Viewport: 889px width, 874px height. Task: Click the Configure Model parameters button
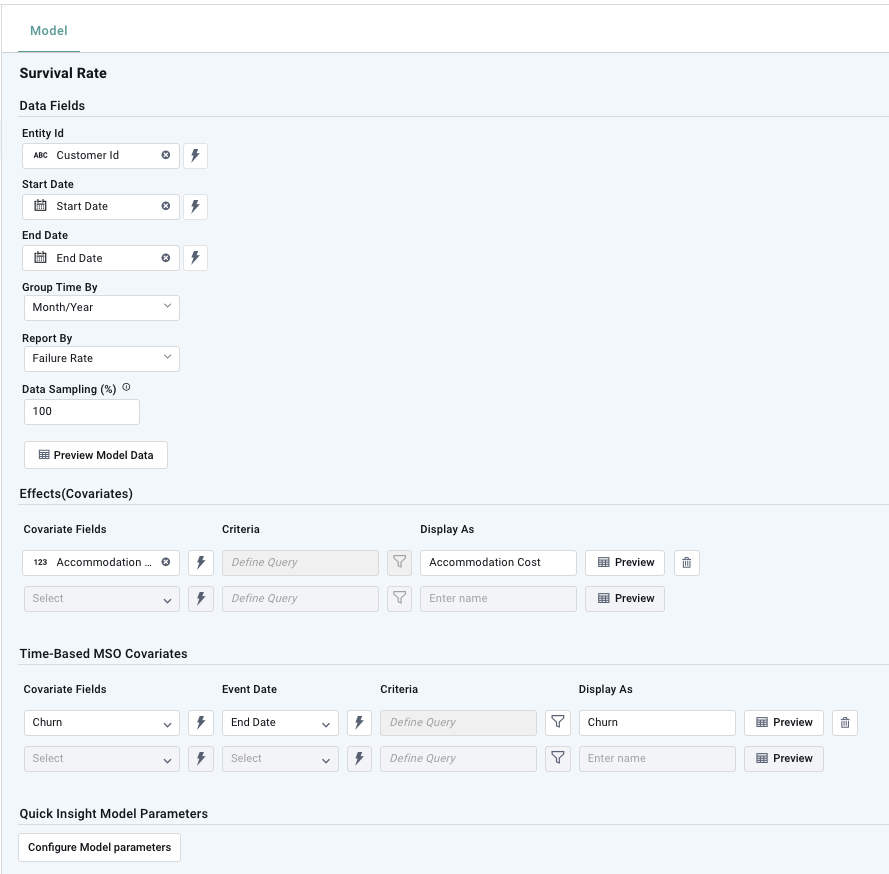click(x=99, y=847)
